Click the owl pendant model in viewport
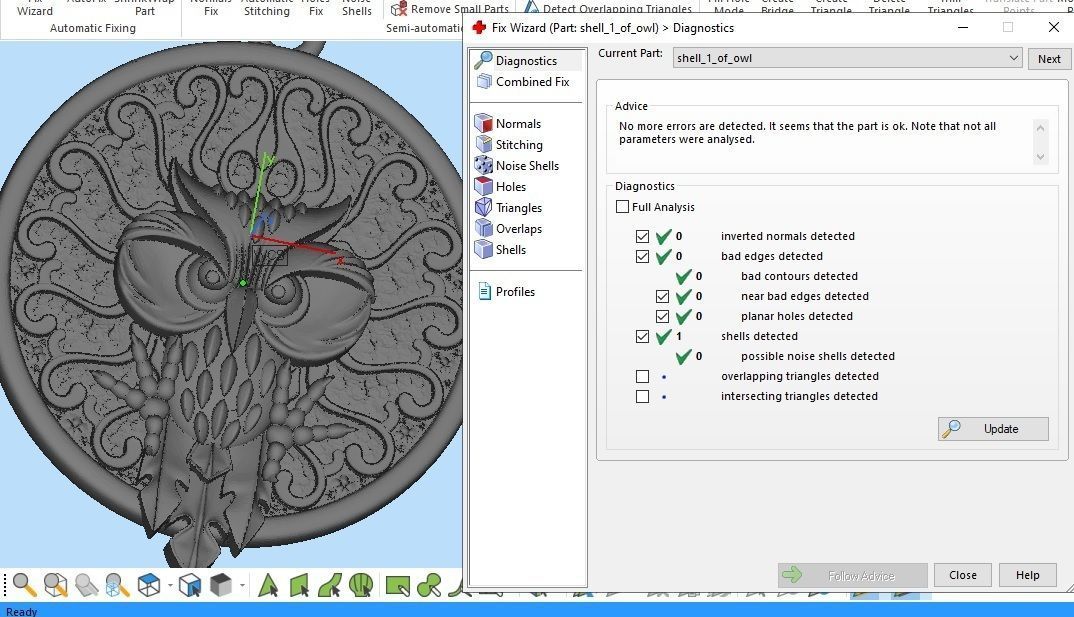Screen dimensions: 1074x617 pyautogui.click(x=232, y=305)
